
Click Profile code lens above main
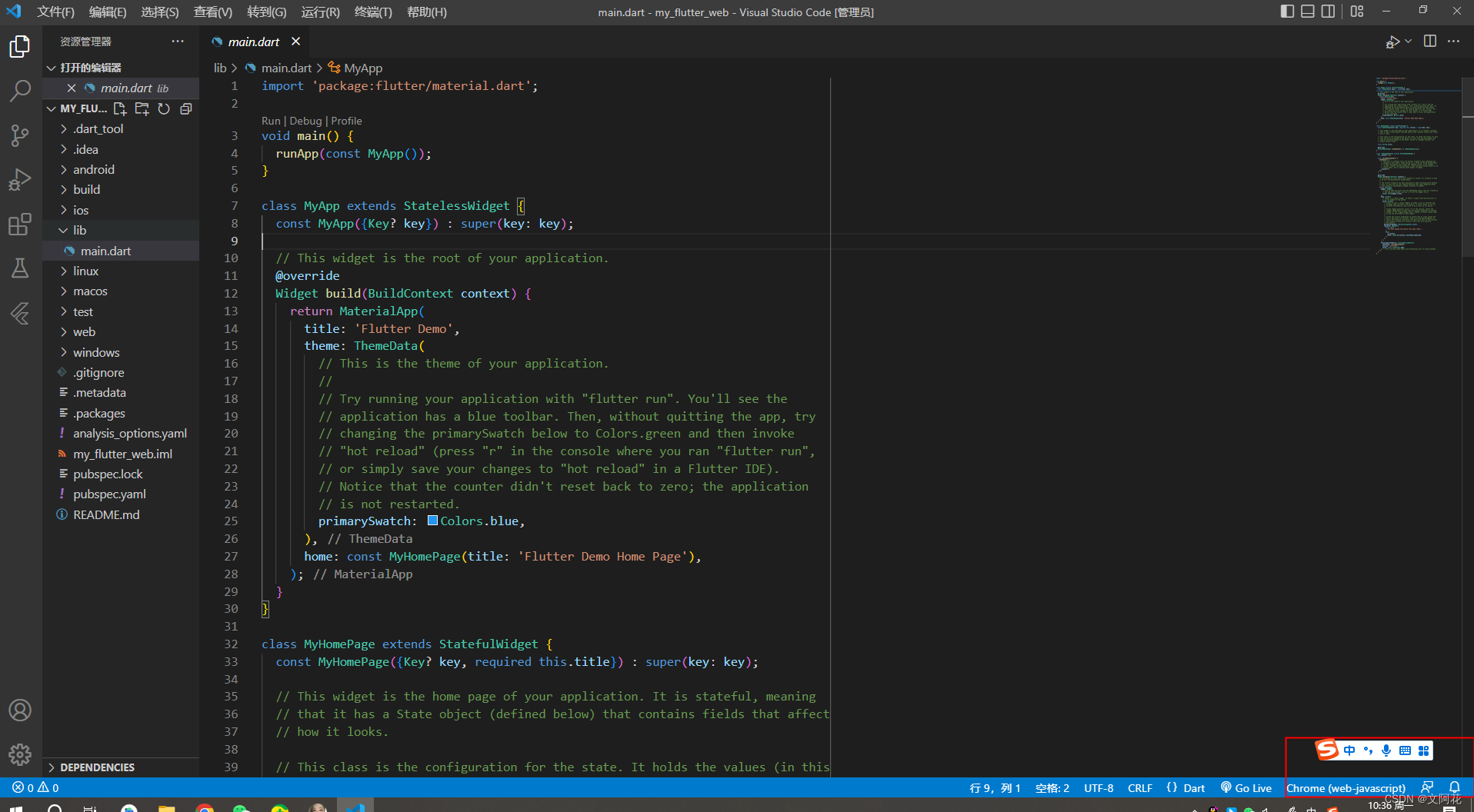(x=346, y=121)
